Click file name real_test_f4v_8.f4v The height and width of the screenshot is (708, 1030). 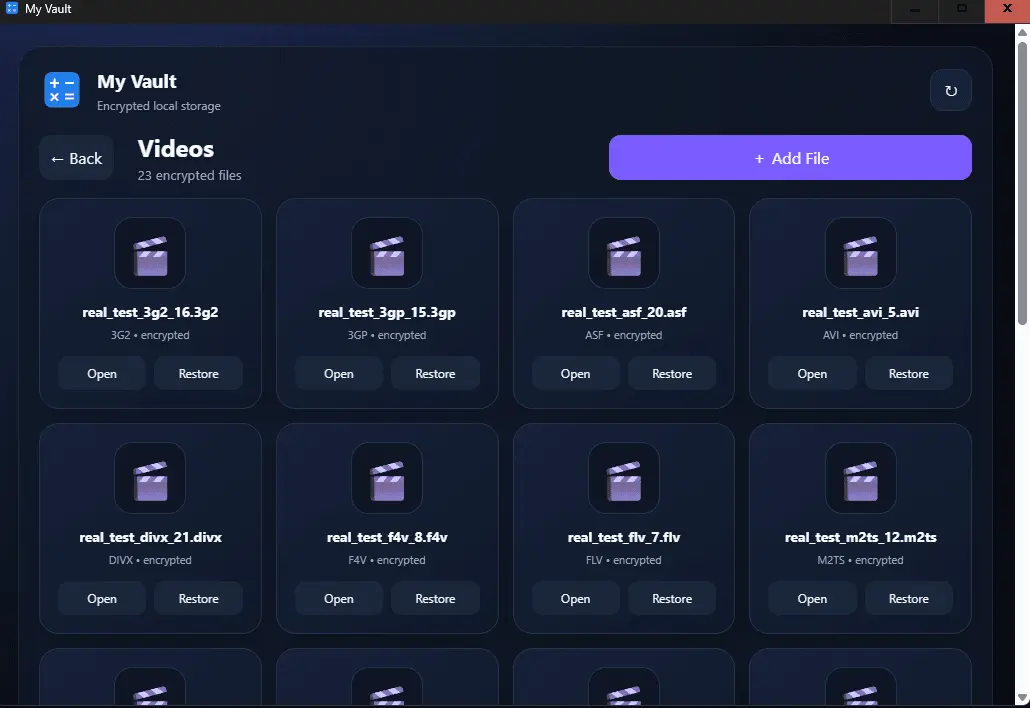pyautogui.click(x=387, y=537)
